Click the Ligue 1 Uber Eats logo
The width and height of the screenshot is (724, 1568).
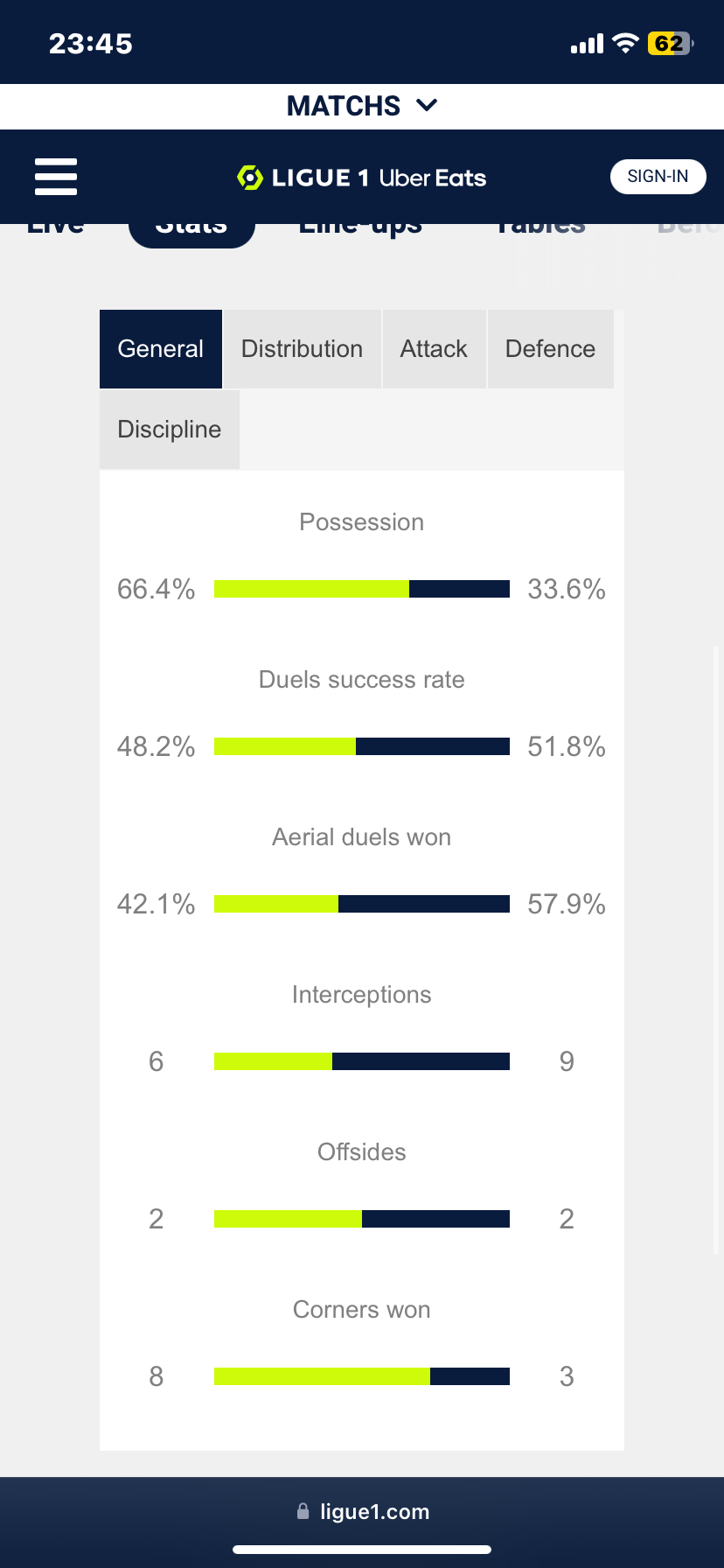tap(361, 178)
